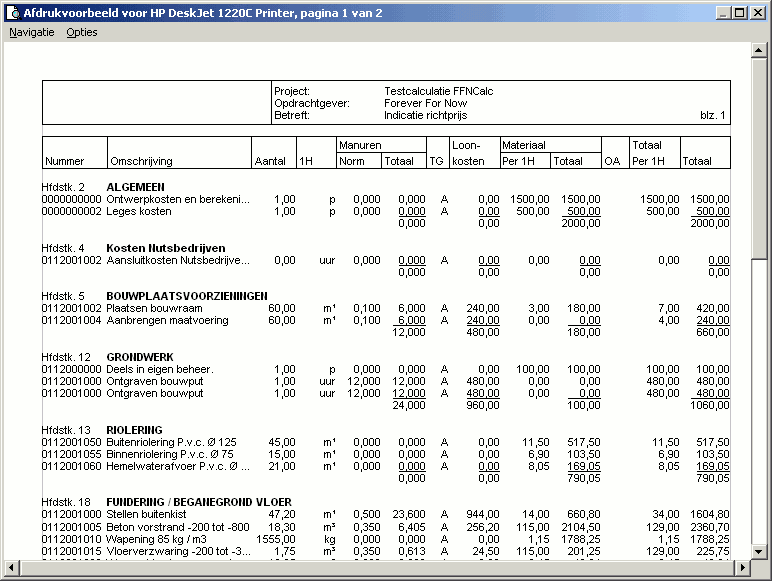Click the 'Hfdstk. 18' chapter label
Viewport: 772px width, 581px height.
click(x=66, y=502)
